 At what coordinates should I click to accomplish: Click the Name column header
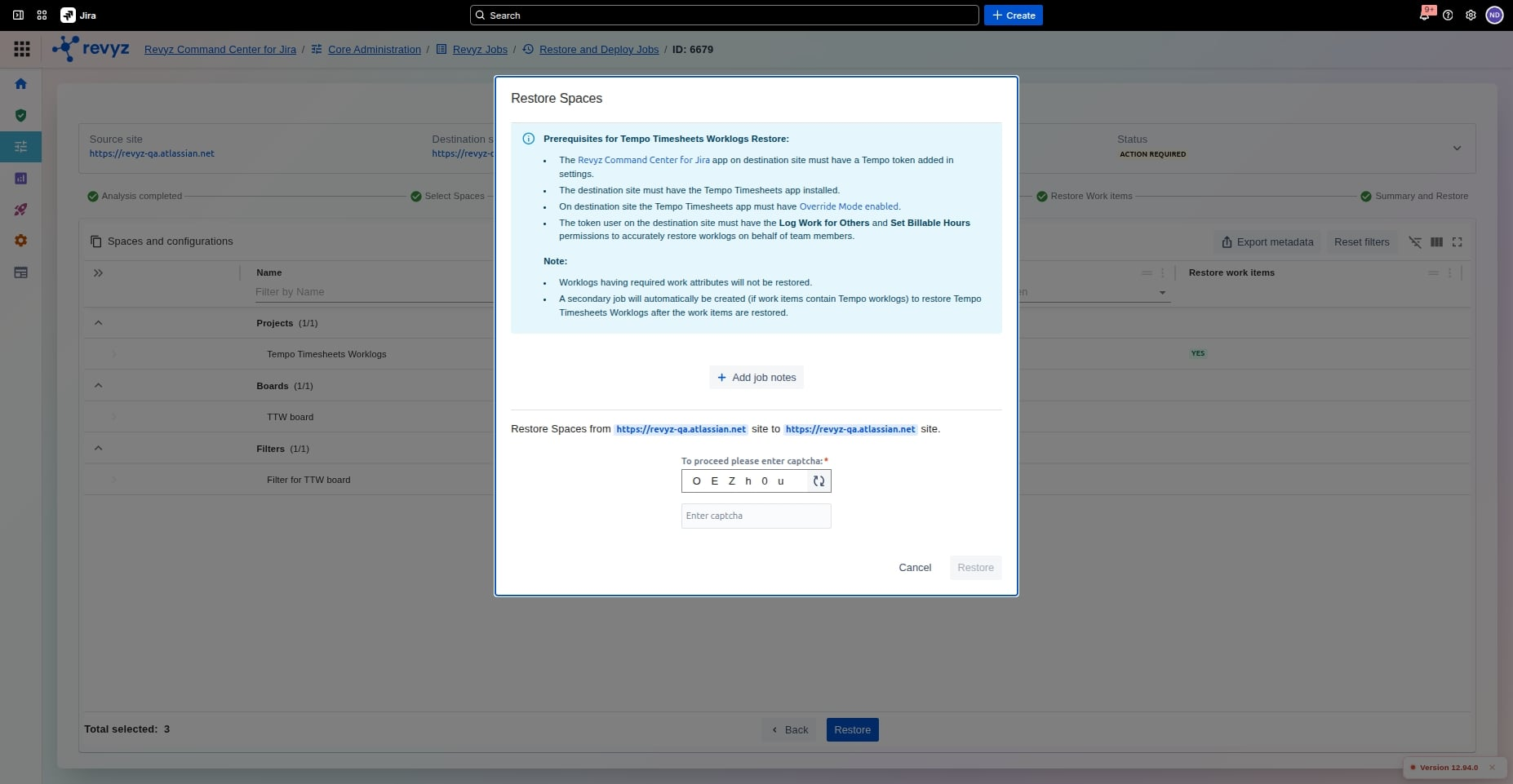[x=269, y=273]
